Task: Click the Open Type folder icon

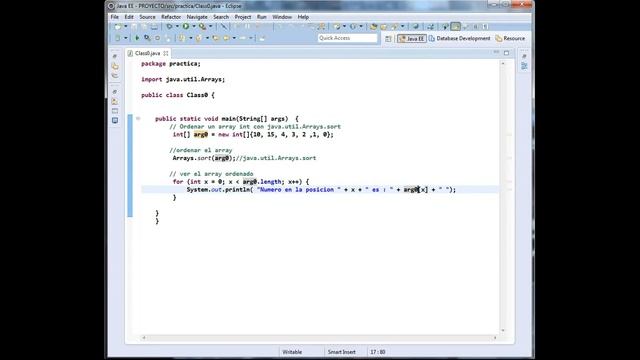Action: click(x=216, y=38)
